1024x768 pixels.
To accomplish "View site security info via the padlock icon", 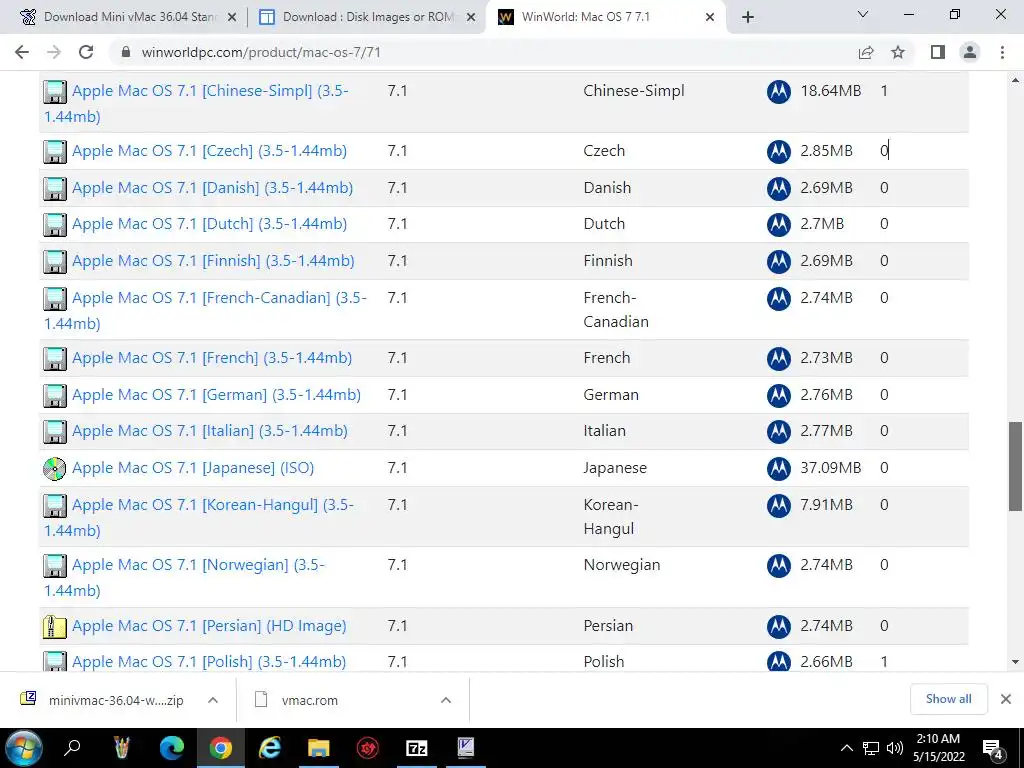I will pyautogui.click(x=127, y=52).
